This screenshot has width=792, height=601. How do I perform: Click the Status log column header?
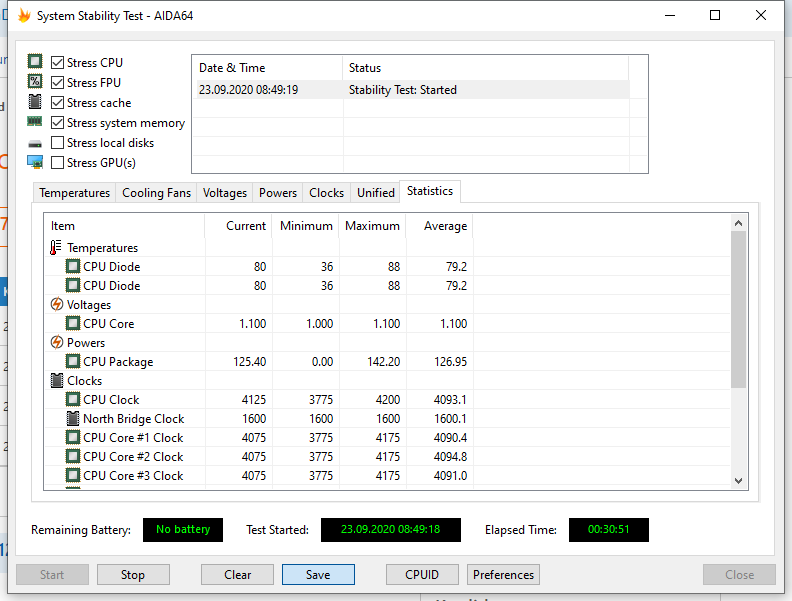click(485, 68)
